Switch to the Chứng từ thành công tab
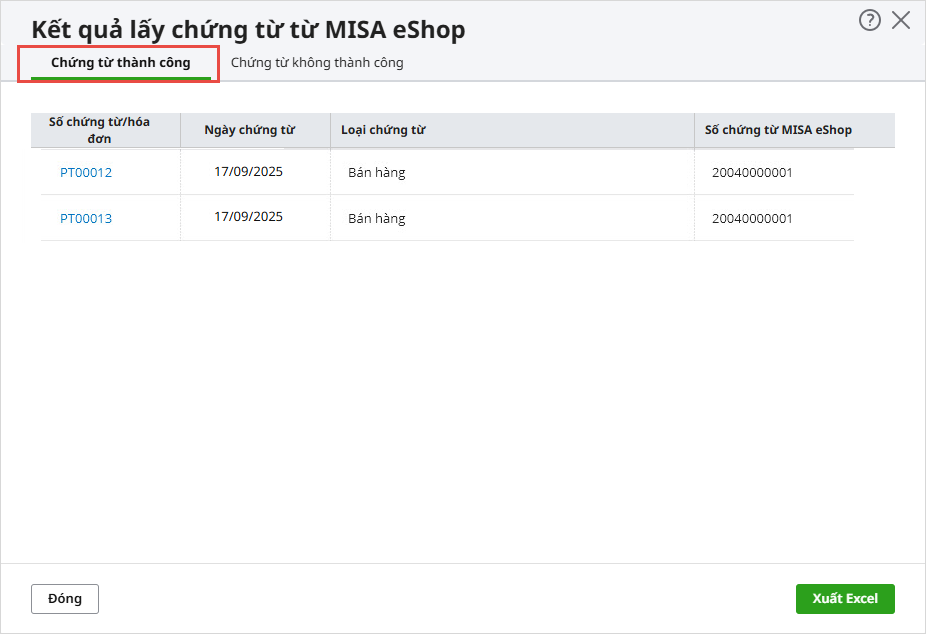This screenshot has height=634, width=926. [x=120, y=63]
